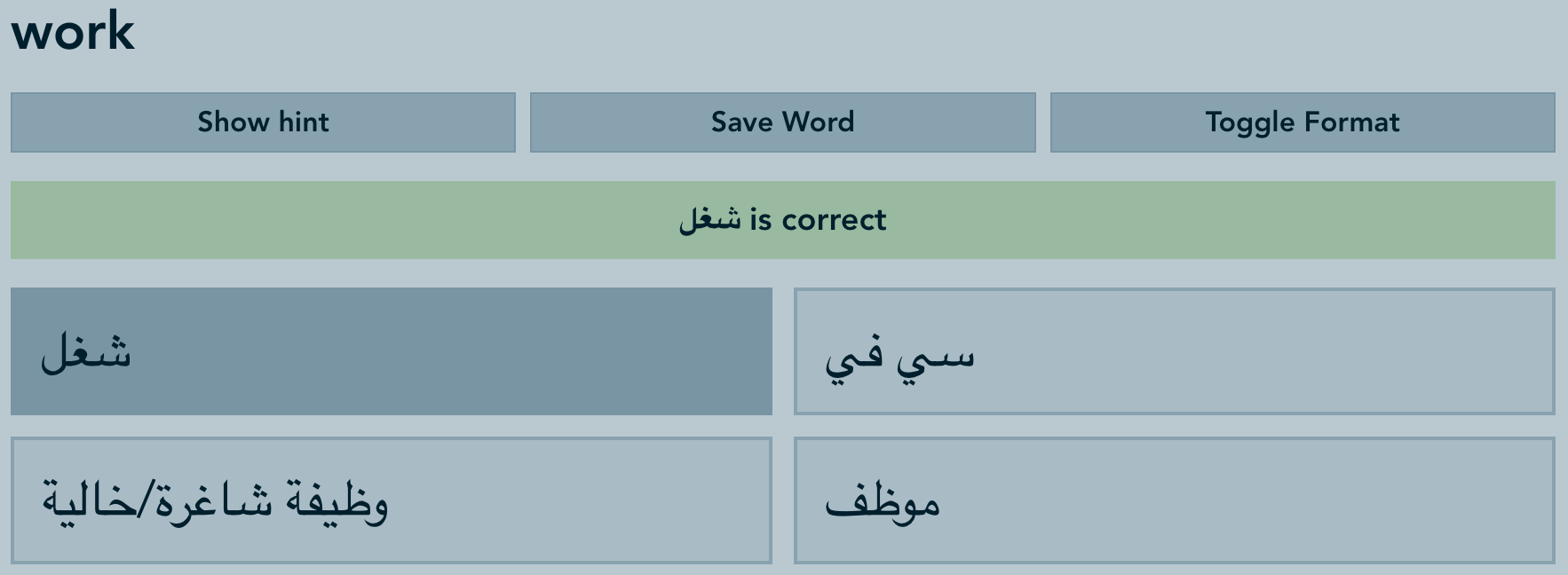Image resolution: width=1568 pixels, height=575 pixels.
Task: Tap the answer tile beside موظف
Action: [x=391, y=500]
